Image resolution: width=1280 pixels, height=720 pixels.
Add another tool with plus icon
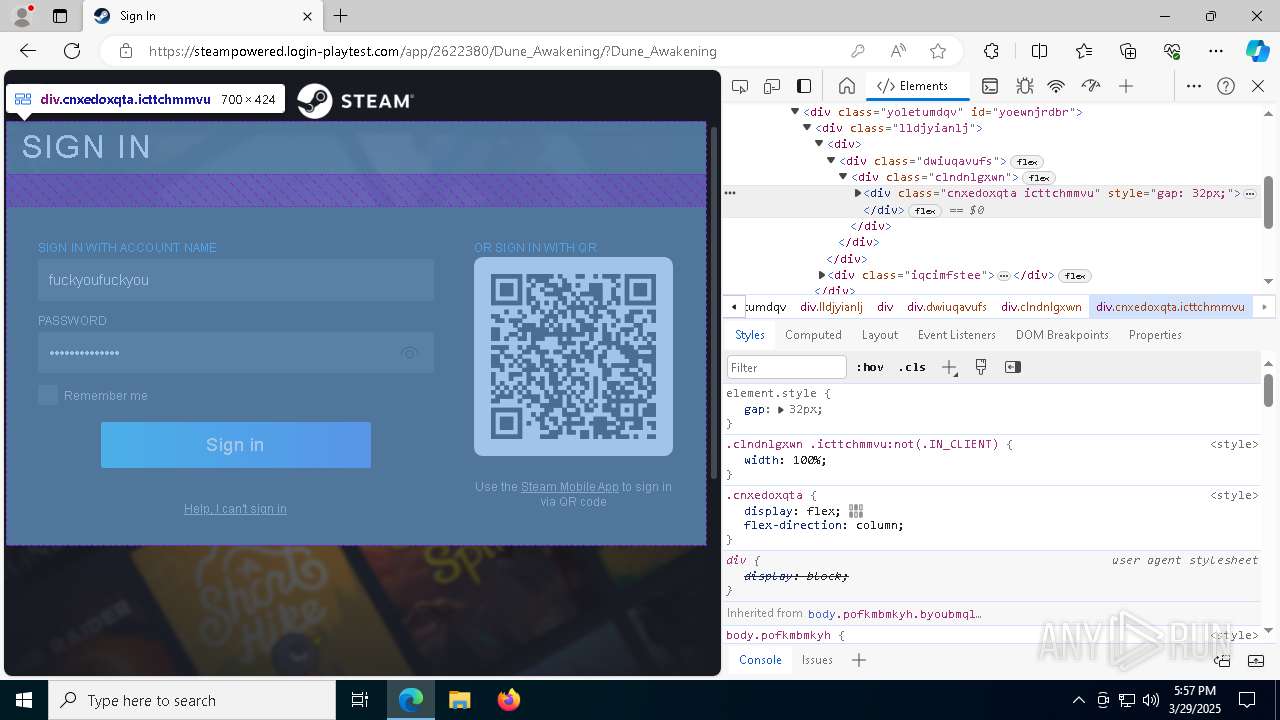1126,86
